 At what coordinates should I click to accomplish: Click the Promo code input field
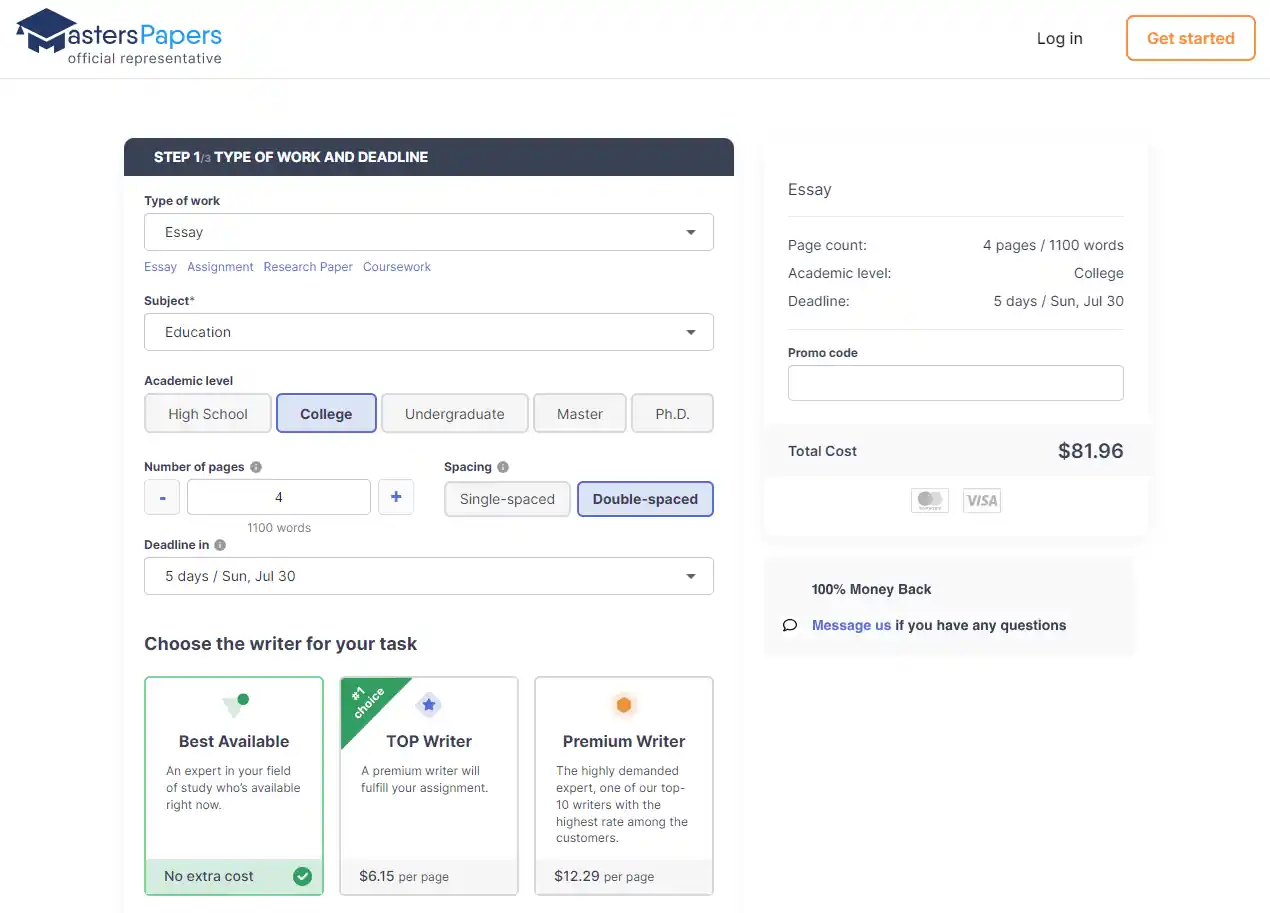click(955, 383)
